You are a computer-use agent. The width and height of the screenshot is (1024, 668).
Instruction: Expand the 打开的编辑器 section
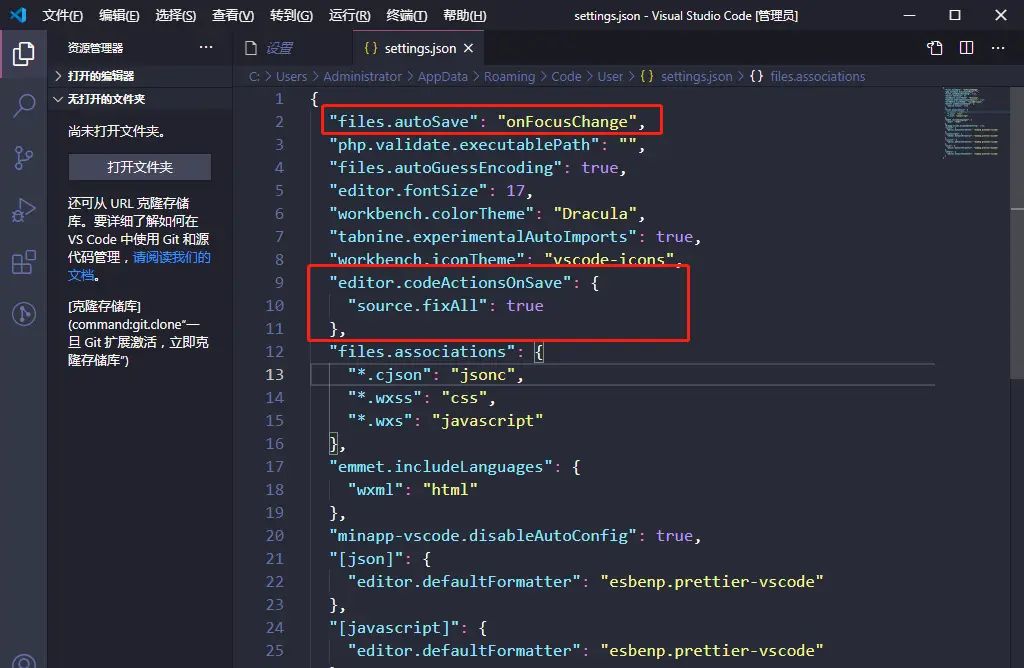point(100,76)
